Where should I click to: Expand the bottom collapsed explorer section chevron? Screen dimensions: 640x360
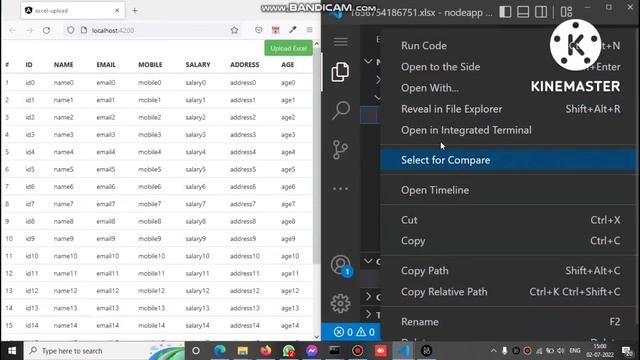[x=368, y=314]
